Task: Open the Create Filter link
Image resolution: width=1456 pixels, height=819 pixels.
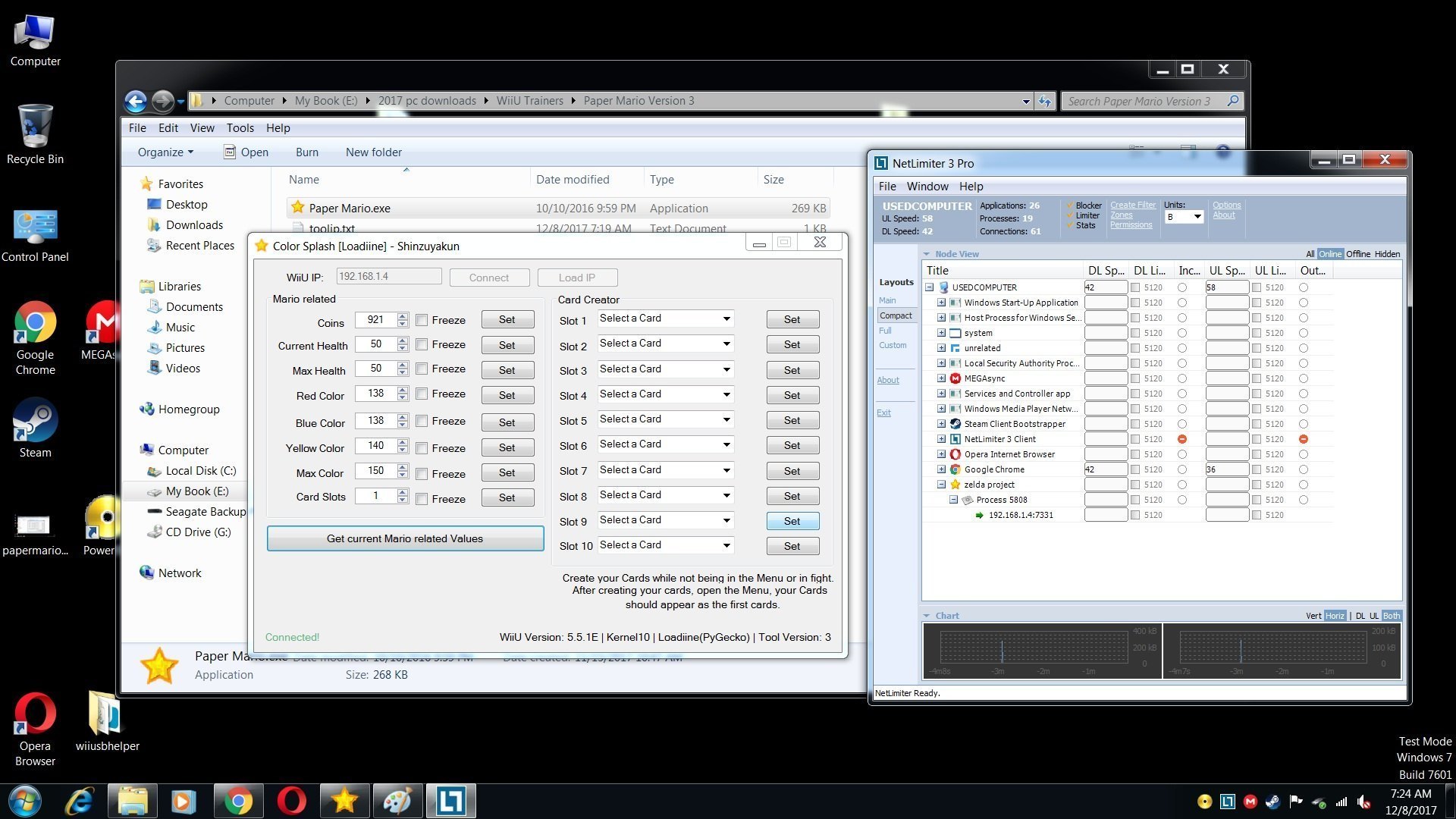Action: (x=1133, y=205)
